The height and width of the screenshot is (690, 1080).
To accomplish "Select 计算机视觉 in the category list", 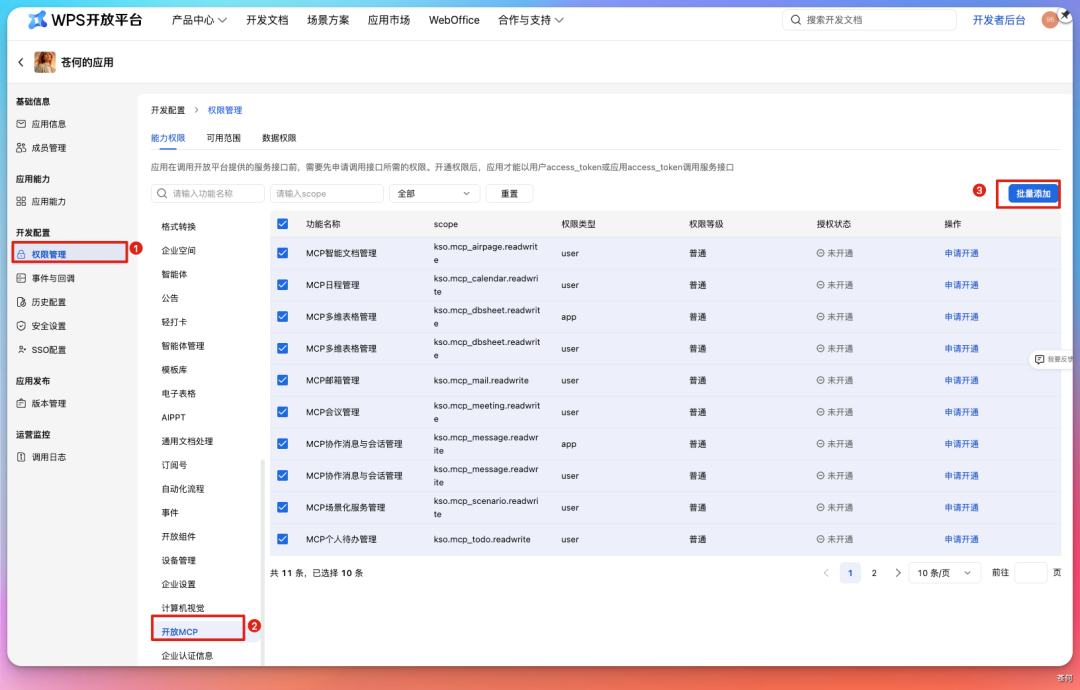I will pos(183,608).
